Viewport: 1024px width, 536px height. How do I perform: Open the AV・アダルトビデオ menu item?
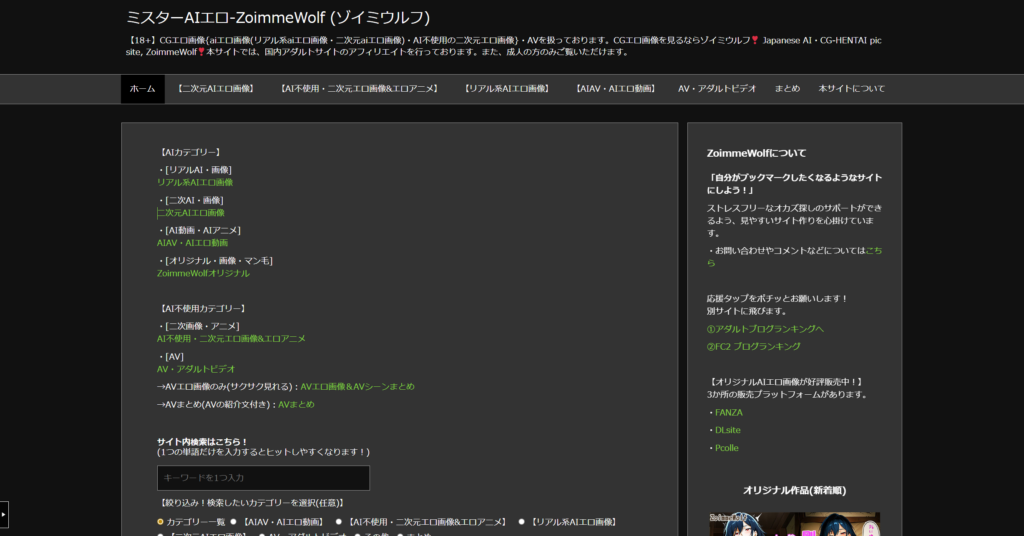coord(716,89)
